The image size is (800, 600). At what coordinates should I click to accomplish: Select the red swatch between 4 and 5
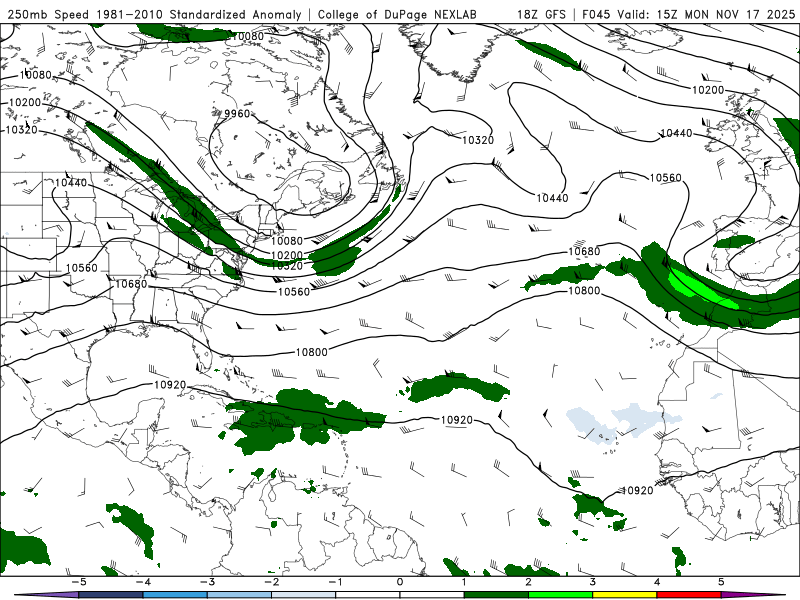(x=689, y=595)
